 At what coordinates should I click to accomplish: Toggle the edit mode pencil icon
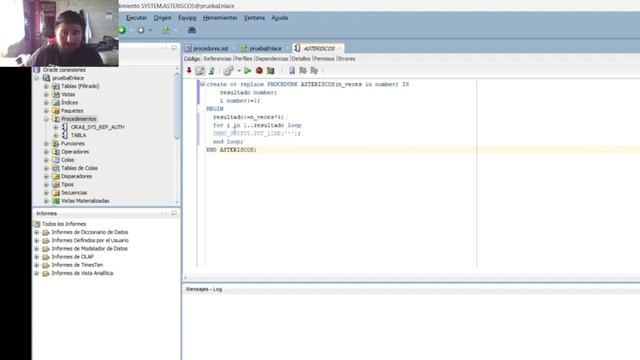click(x=200, y=71)
